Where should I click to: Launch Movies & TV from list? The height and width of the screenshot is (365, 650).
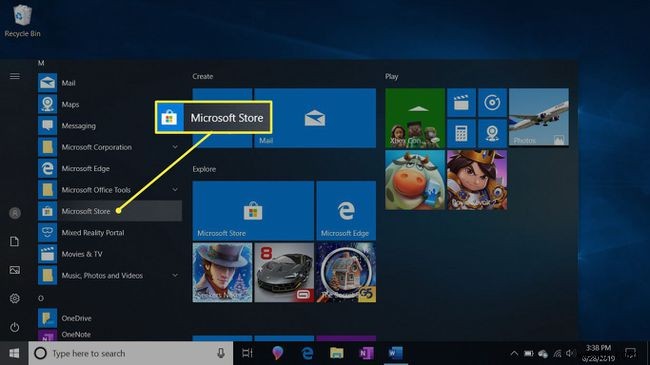pos(110,254)
